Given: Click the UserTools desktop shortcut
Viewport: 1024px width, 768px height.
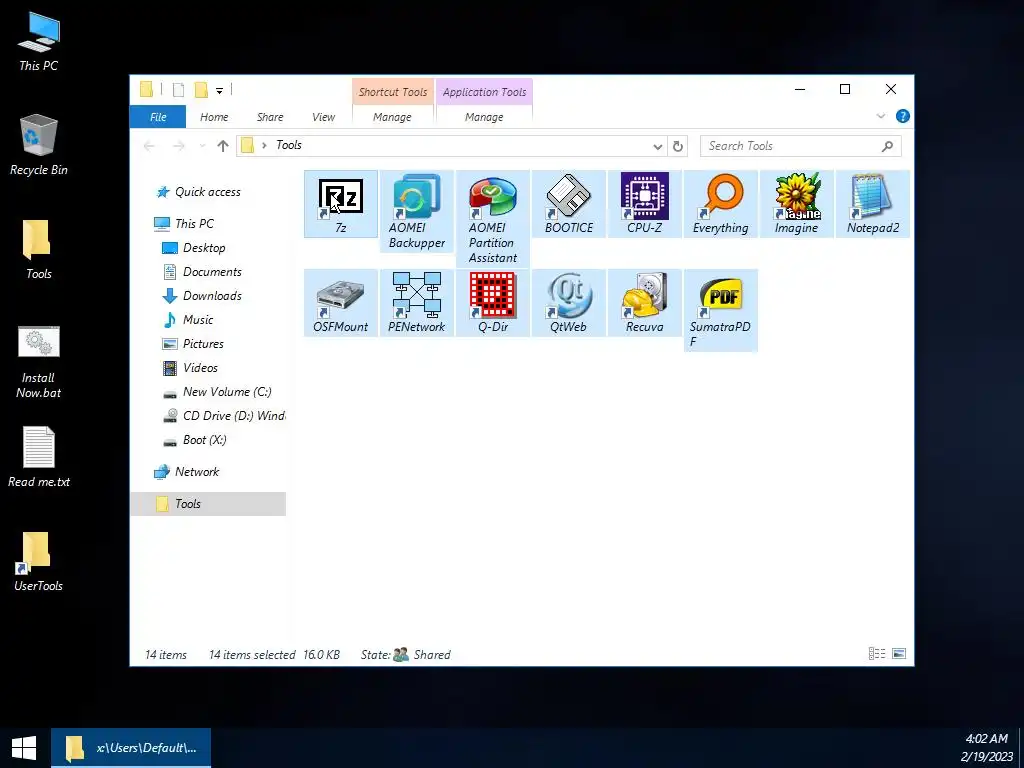Looking at the screenshot, I should (39, 562).
